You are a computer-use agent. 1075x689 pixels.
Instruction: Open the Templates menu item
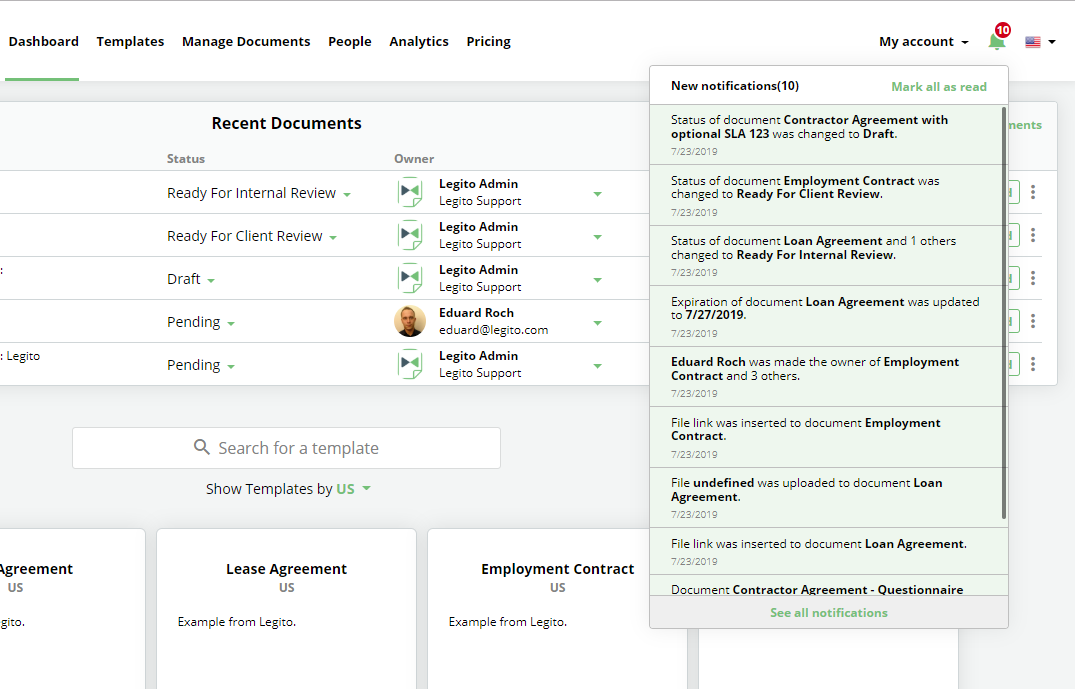(130, 41)
